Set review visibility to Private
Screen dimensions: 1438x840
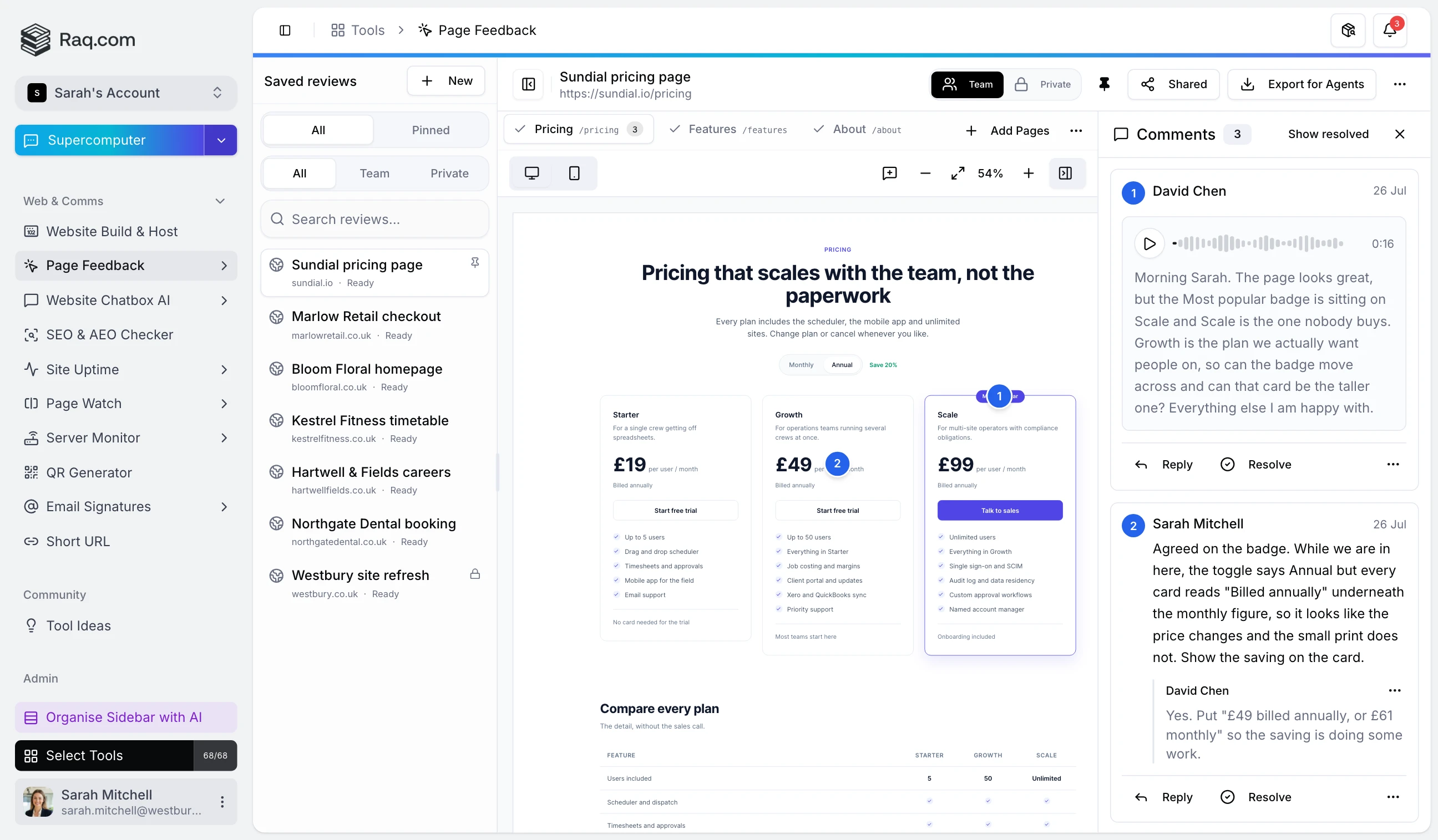pos(1042,84)
